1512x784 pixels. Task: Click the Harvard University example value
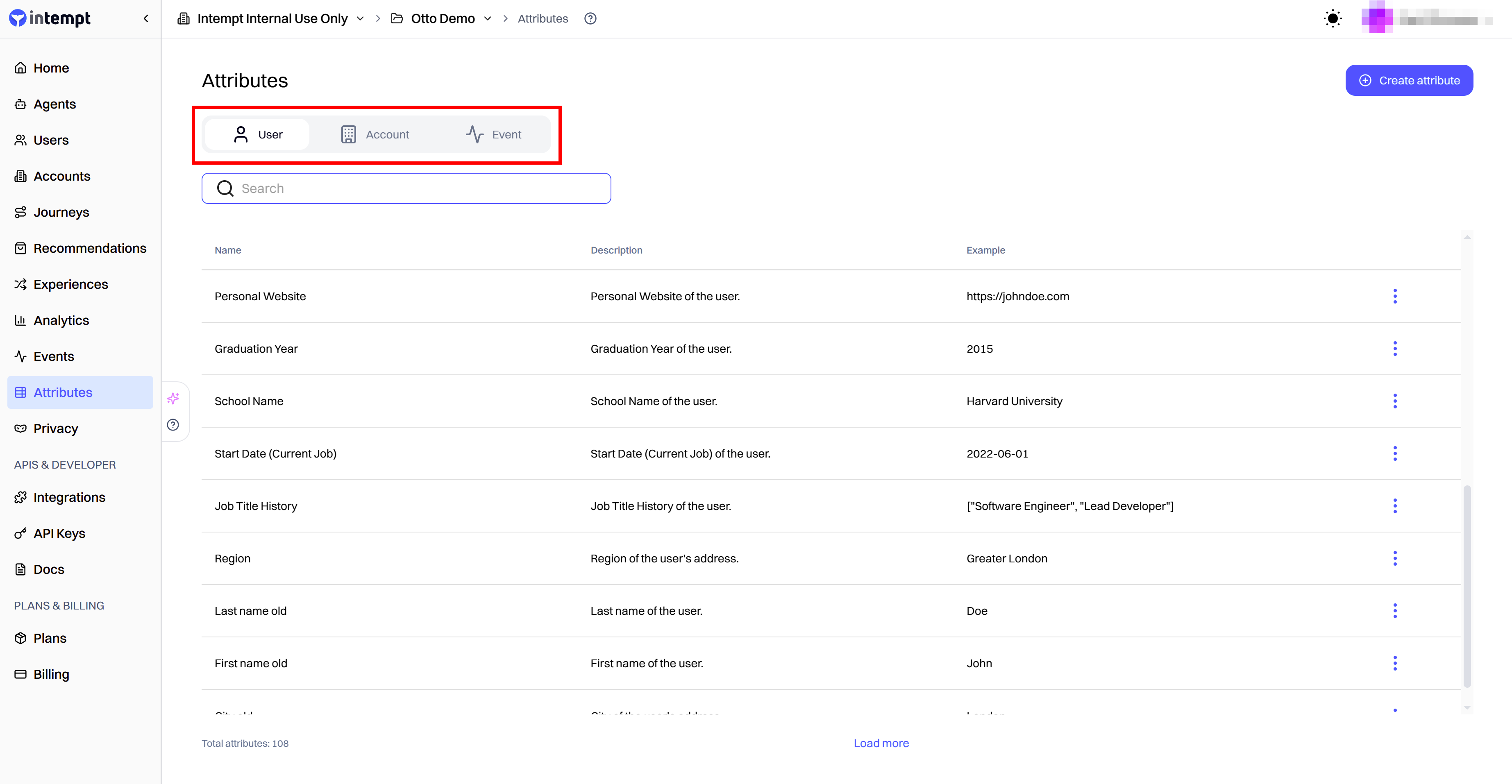pos(1014,401)
